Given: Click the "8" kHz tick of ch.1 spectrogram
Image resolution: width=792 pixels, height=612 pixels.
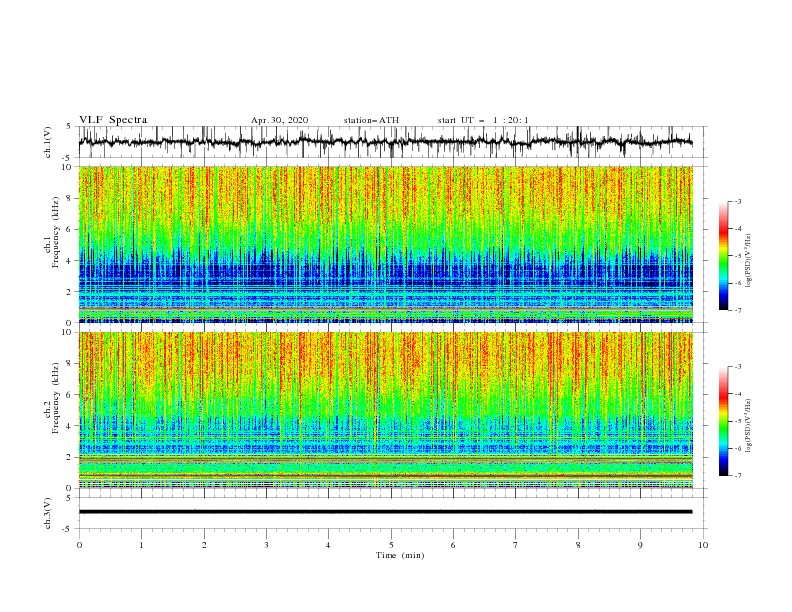Looking at the screenshot, I should coord(70,198).
